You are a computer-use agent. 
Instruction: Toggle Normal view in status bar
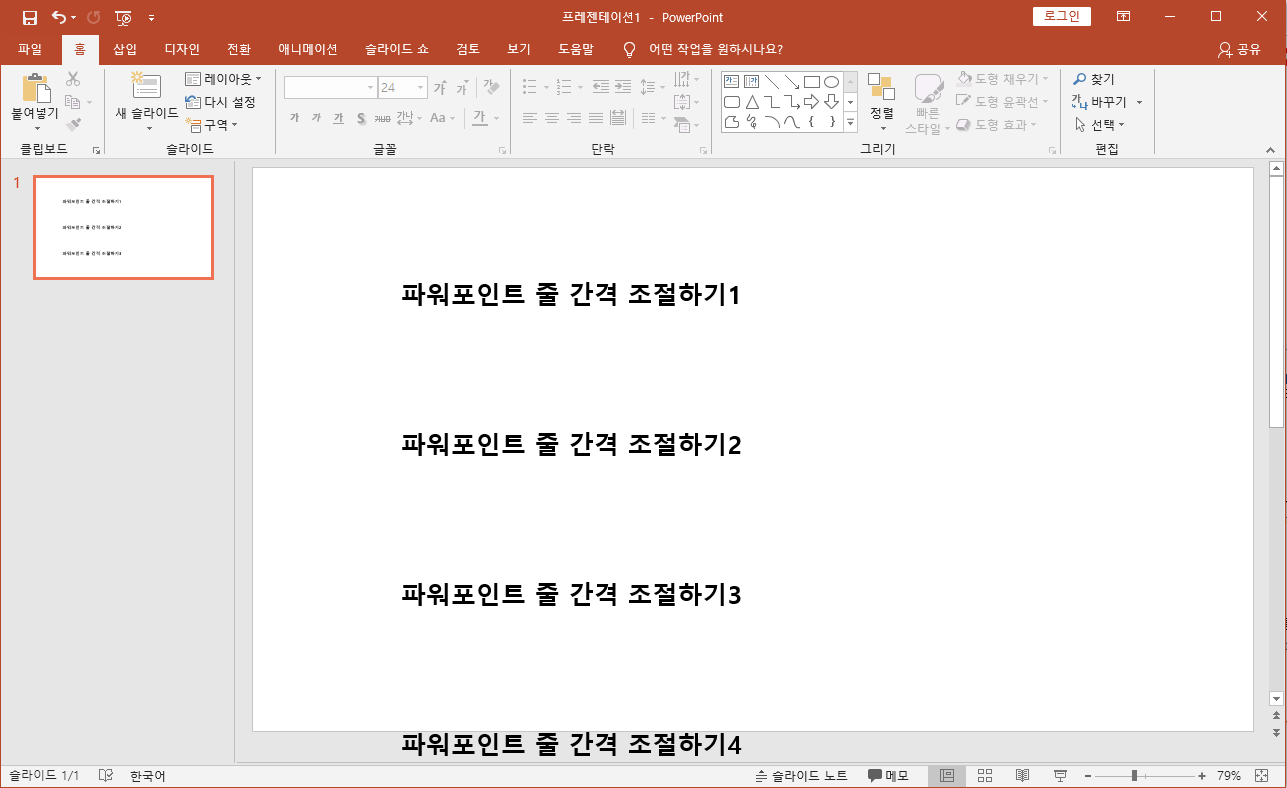click(947, 776)
